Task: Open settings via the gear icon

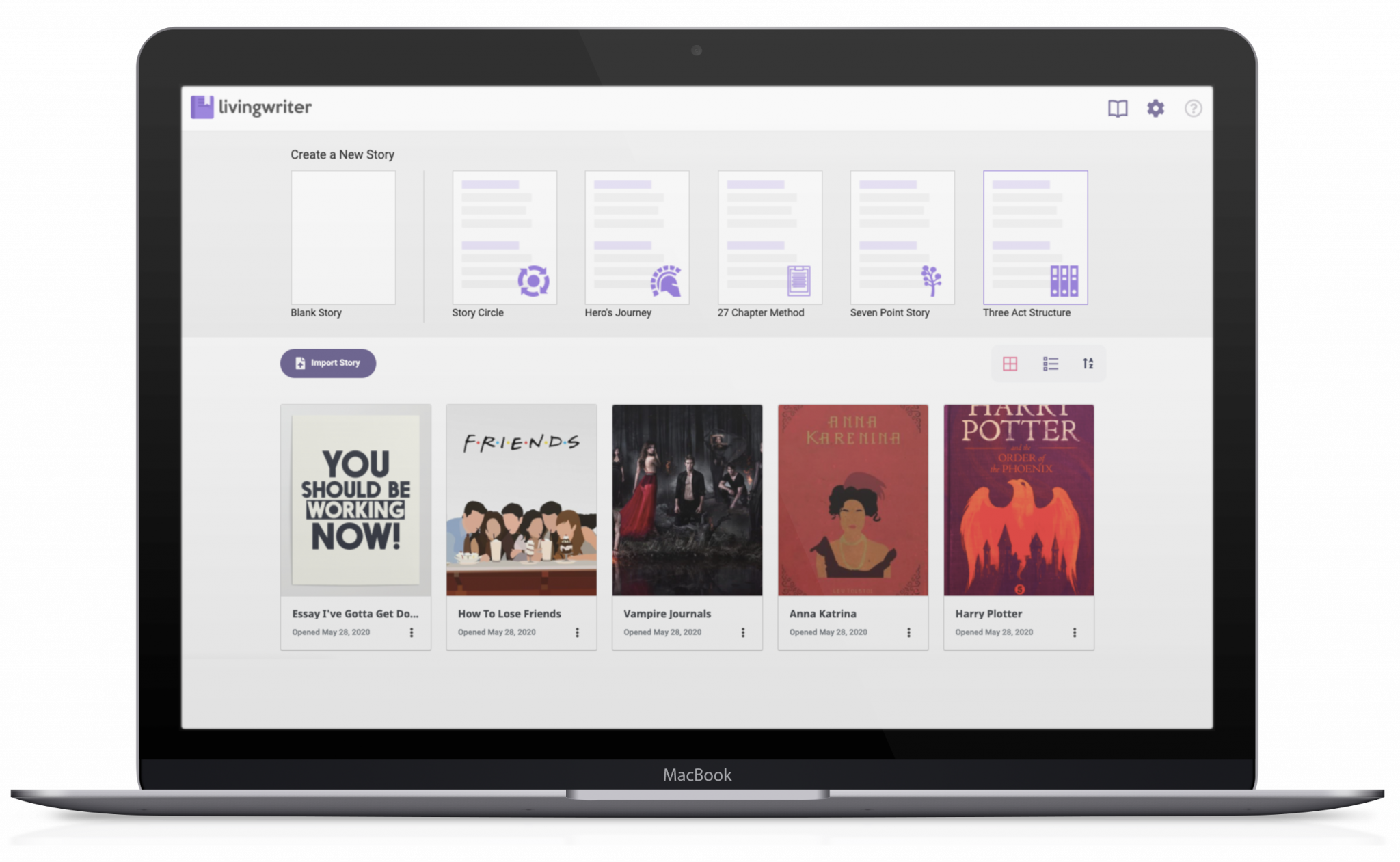Action: pos(1156,107)
